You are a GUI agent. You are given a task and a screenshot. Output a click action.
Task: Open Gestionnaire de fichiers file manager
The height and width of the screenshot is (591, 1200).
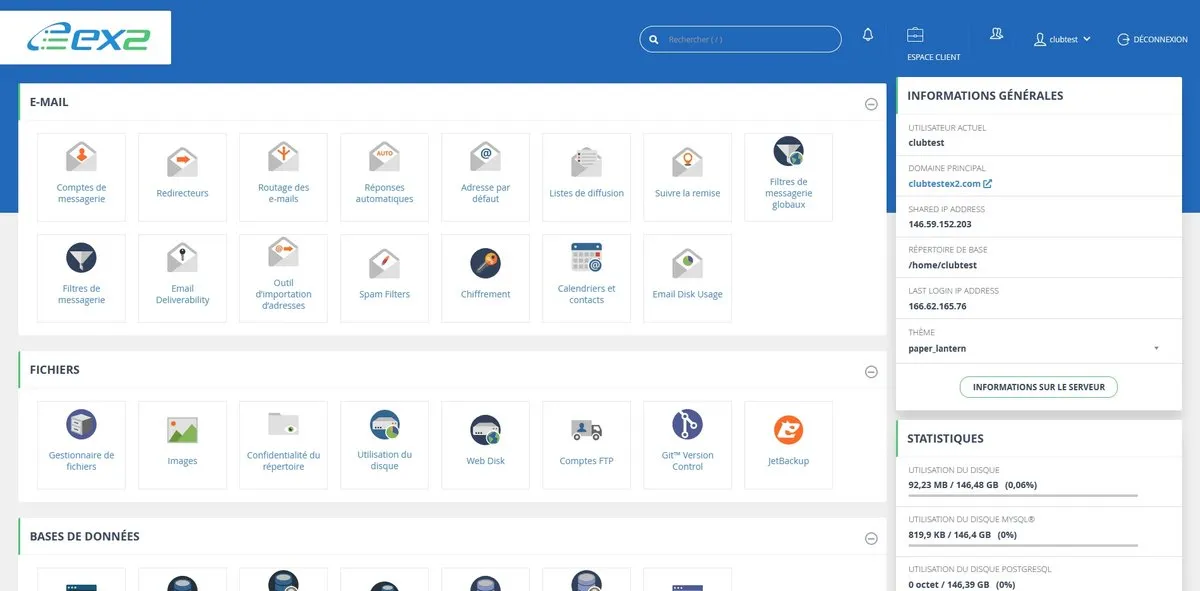(x=81, y=445)
